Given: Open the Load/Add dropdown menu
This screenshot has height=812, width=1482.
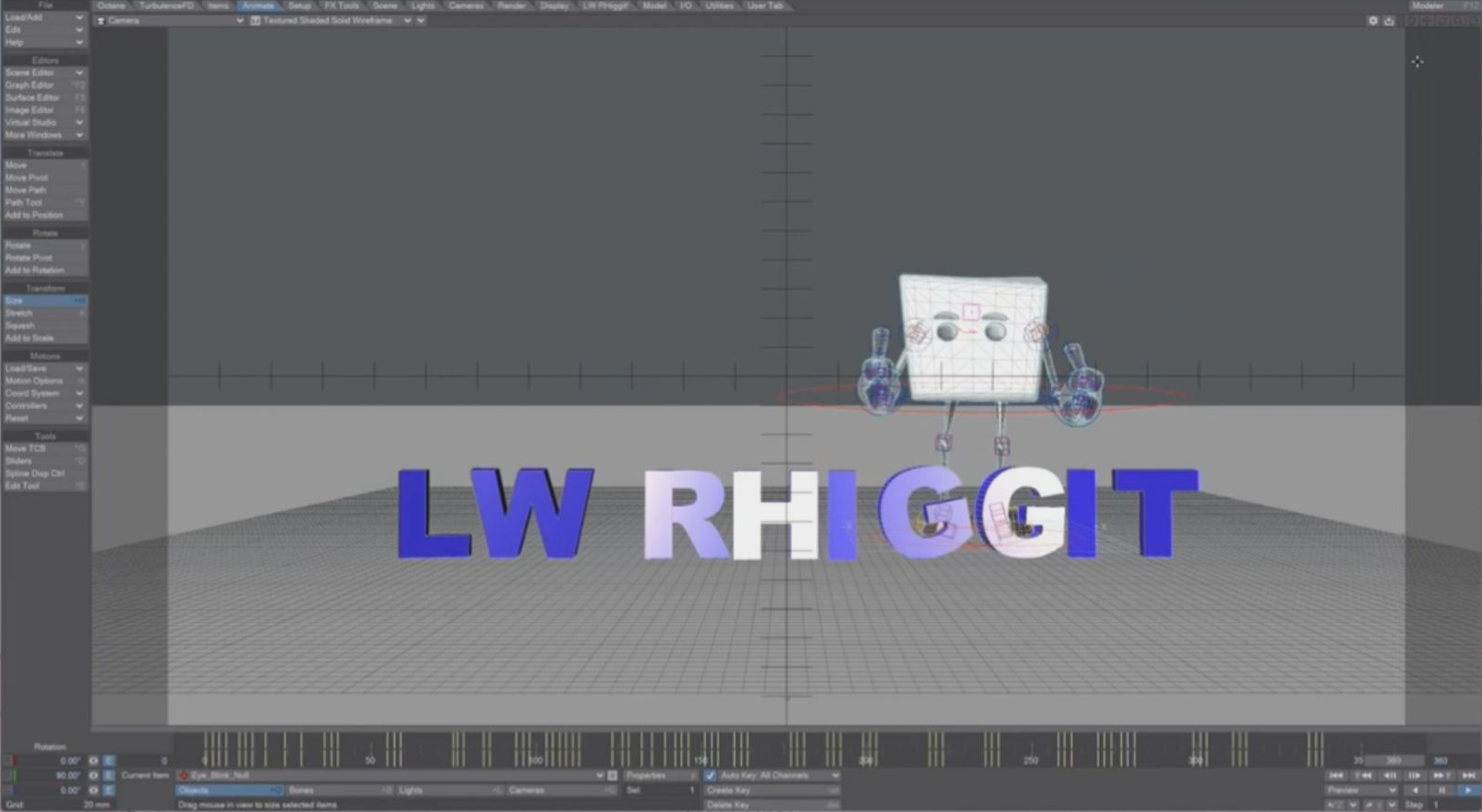Looking at the screenshot, I should (44, 18).
